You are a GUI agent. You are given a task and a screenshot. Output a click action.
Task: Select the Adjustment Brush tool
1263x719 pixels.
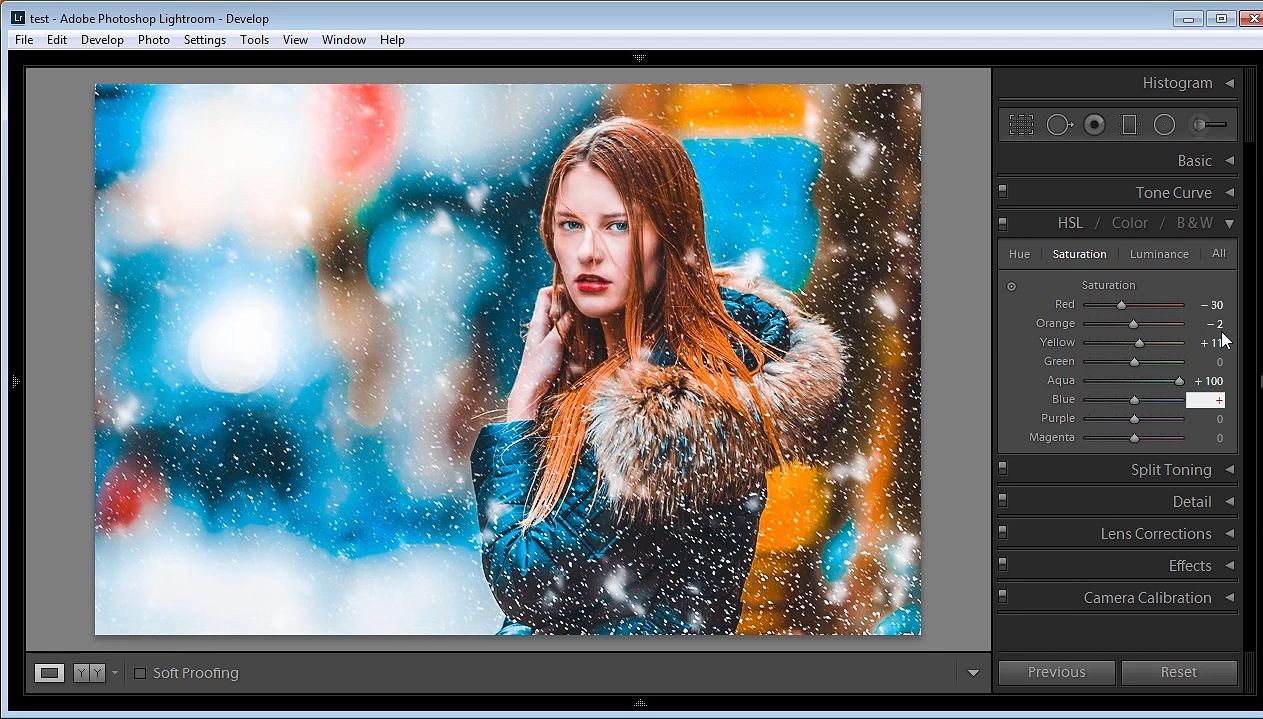click(1209, 125)
